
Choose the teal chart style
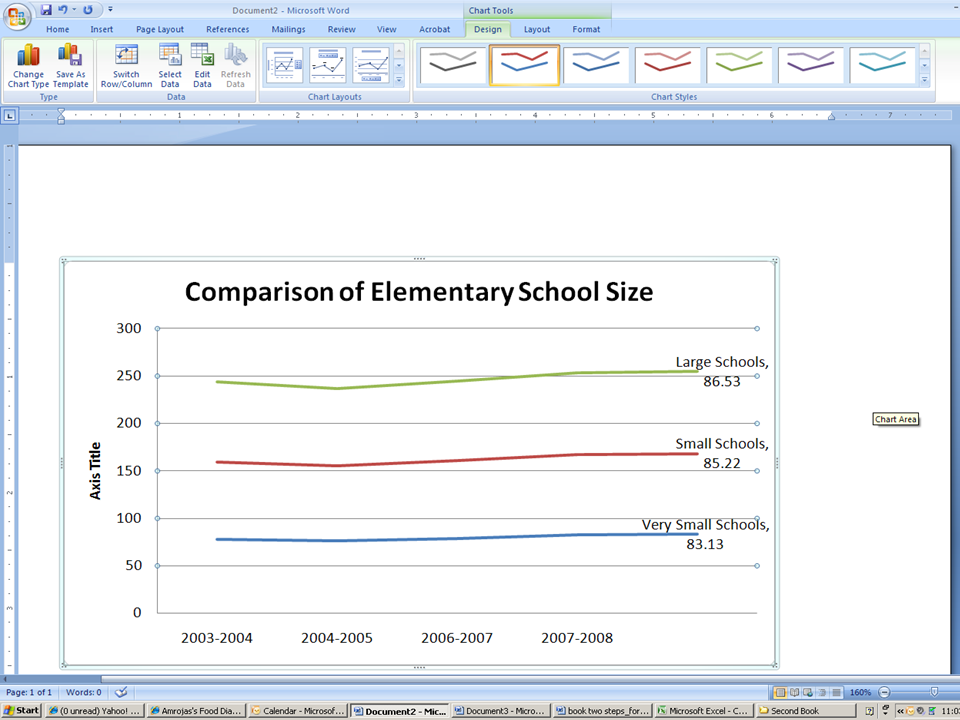(882, 65)
